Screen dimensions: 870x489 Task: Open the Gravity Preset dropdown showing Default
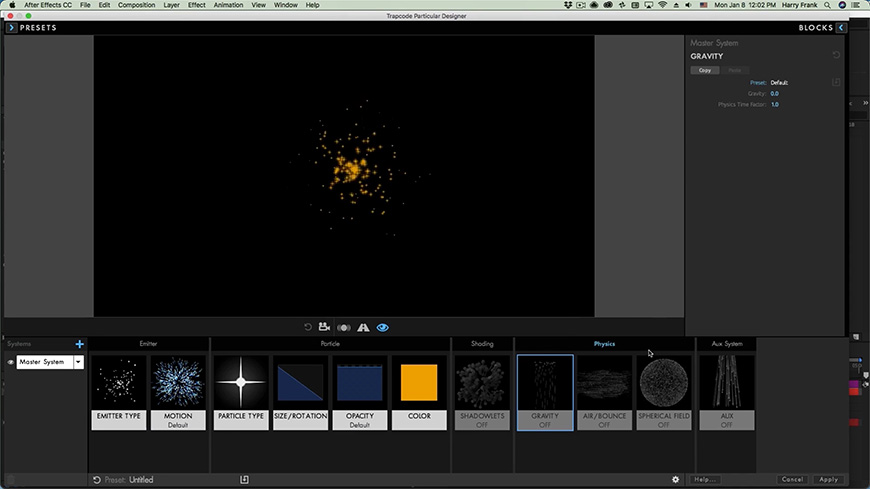779,83
